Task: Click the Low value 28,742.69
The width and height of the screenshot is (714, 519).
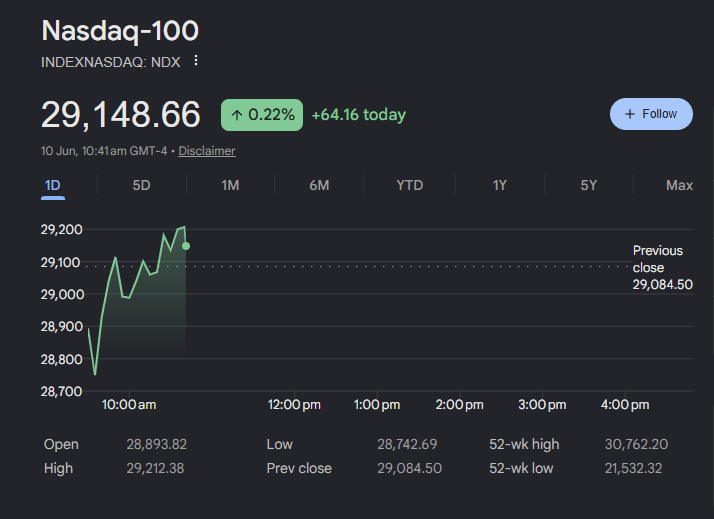Action: (407, 444)
